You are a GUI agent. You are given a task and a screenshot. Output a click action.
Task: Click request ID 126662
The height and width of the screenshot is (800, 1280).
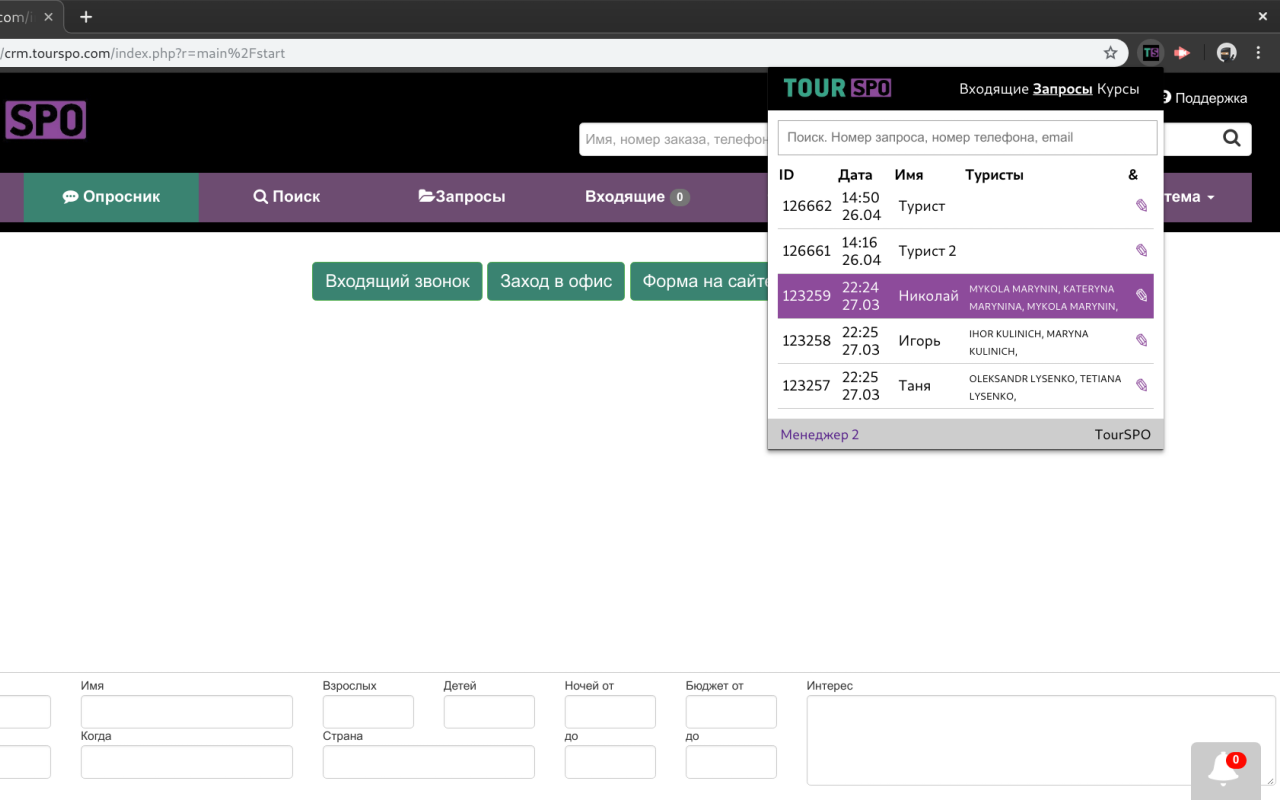click(x=807, y=206)
